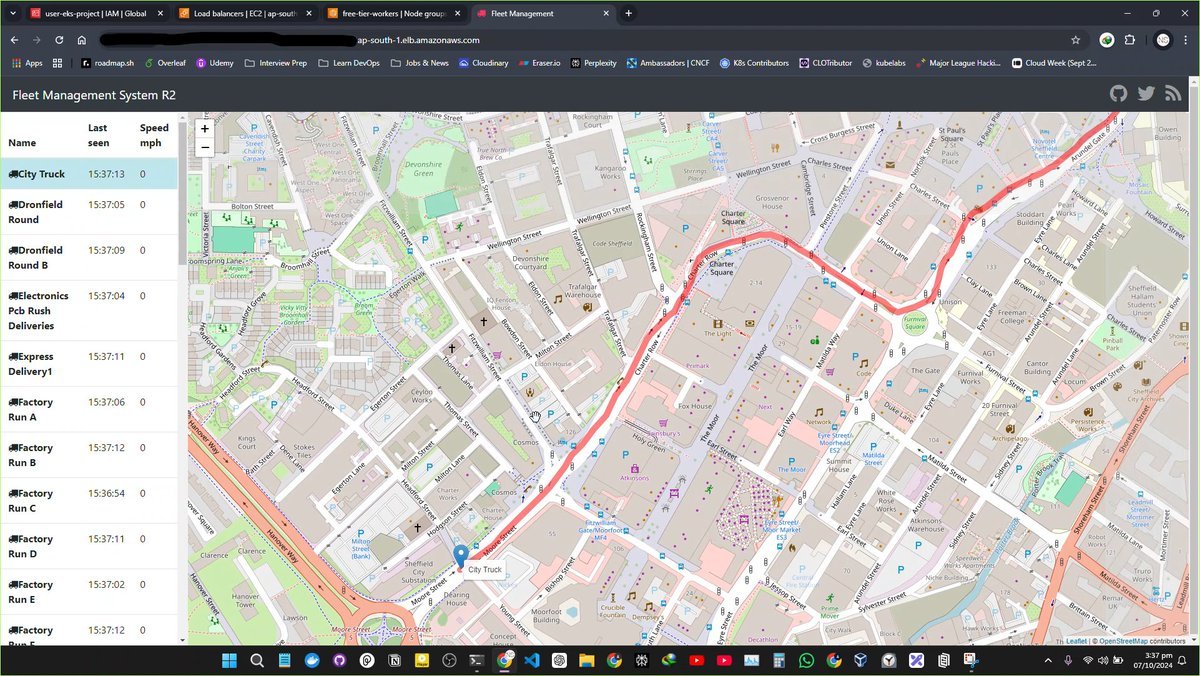Open the Learn DevOps bookmark folder

349,63
